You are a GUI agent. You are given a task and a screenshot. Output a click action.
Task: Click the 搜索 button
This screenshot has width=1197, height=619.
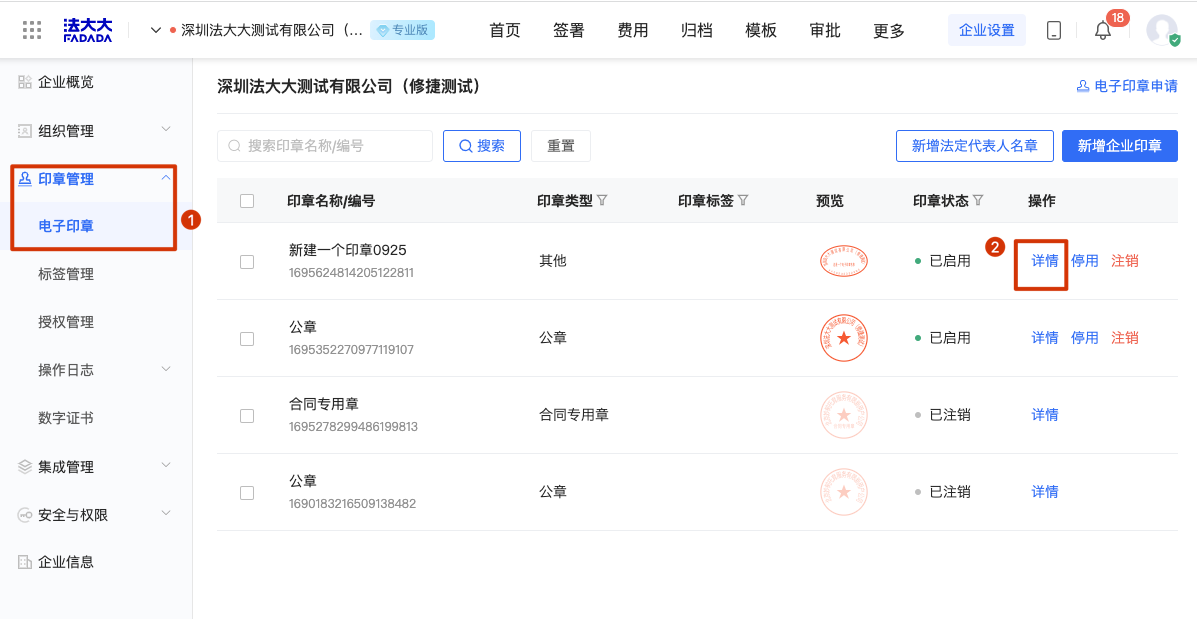tap(482, 146)
